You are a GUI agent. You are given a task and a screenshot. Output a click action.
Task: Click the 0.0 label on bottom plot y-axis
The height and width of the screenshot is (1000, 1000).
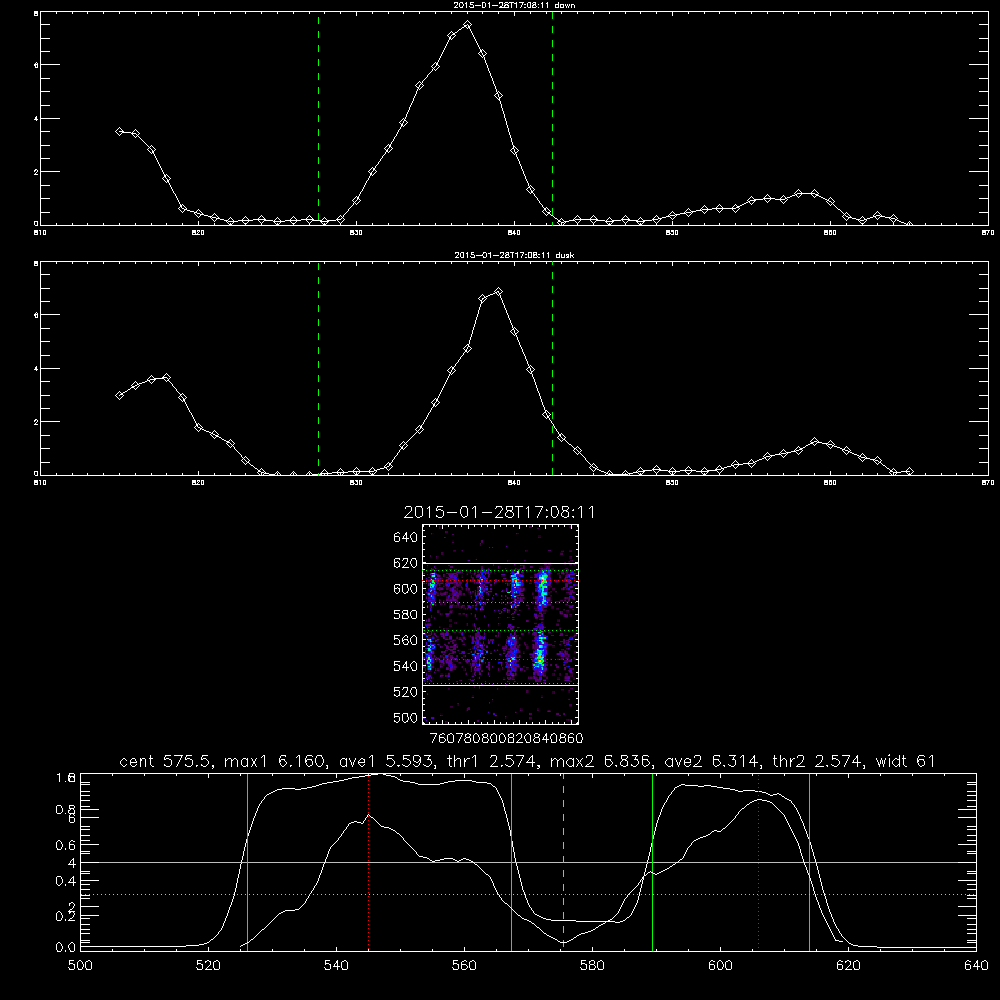[66, 948]
